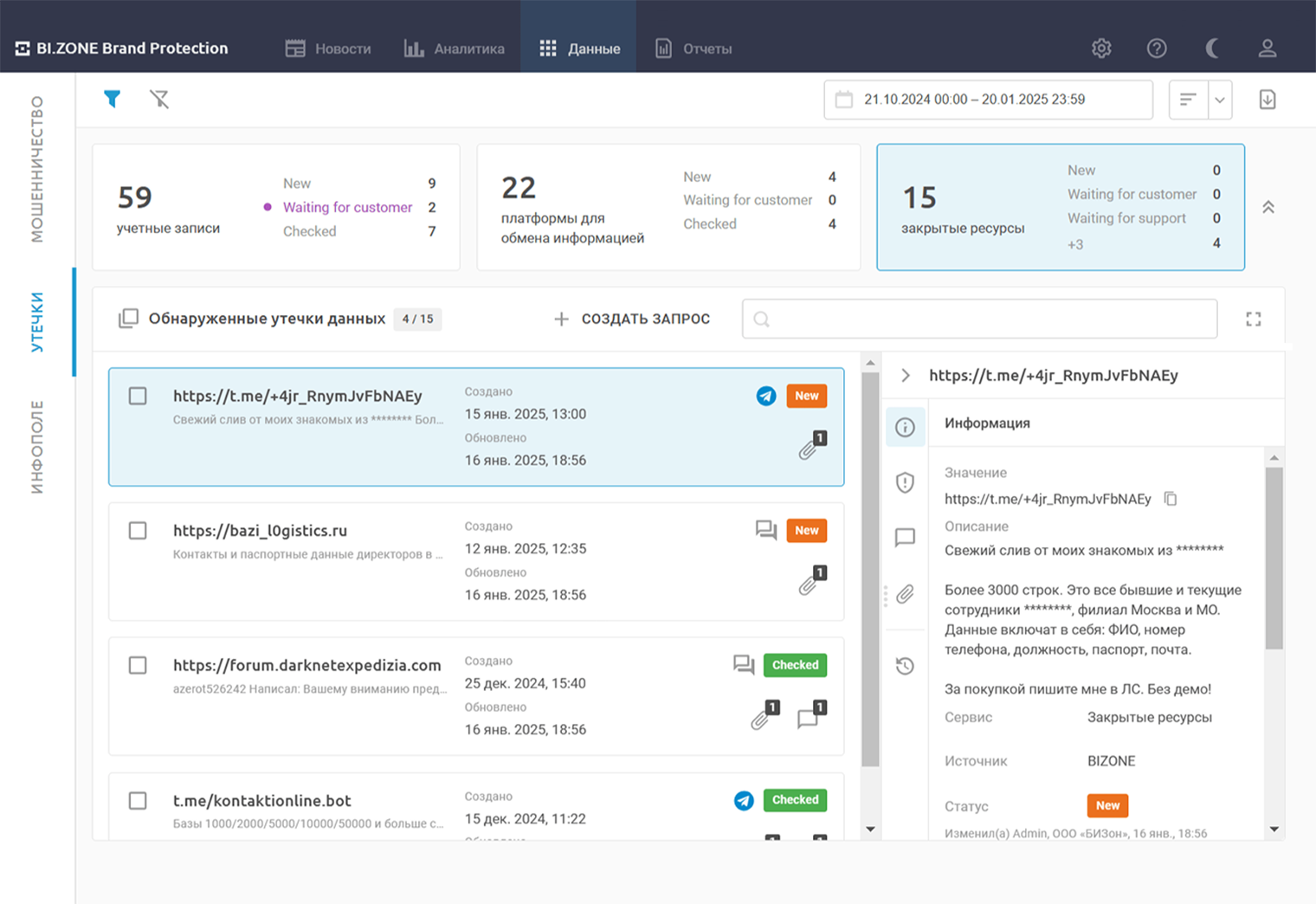
Task: Open the shield threat icon in the details panel
Action: coord(905,482)
